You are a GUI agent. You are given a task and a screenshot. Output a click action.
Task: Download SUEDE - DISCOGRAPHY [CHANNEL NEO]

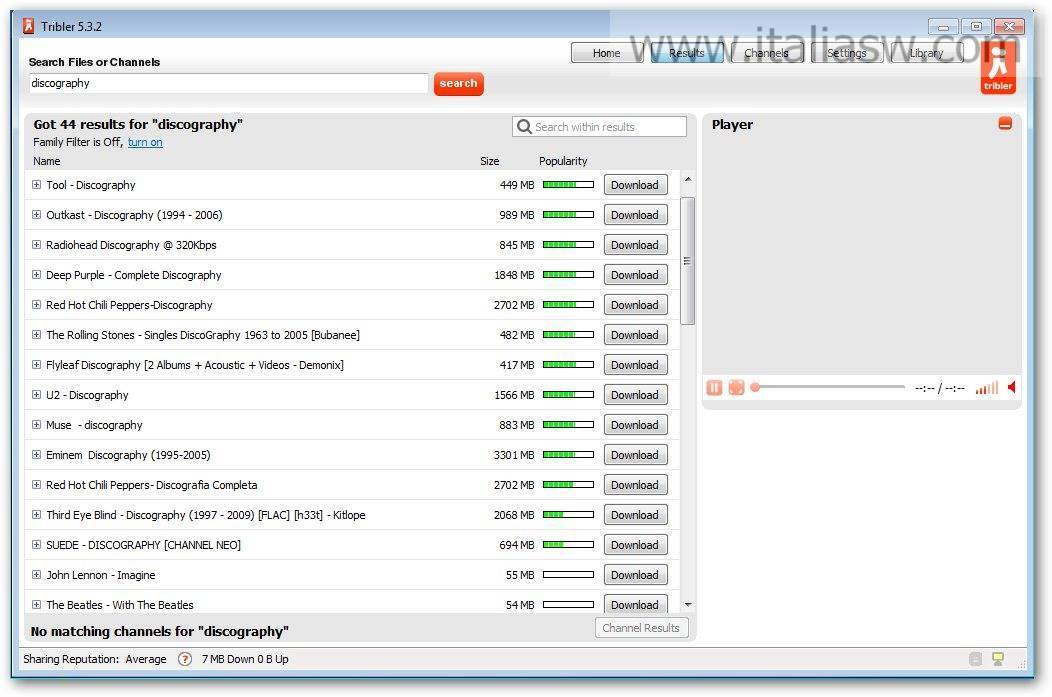coord(635,545)
